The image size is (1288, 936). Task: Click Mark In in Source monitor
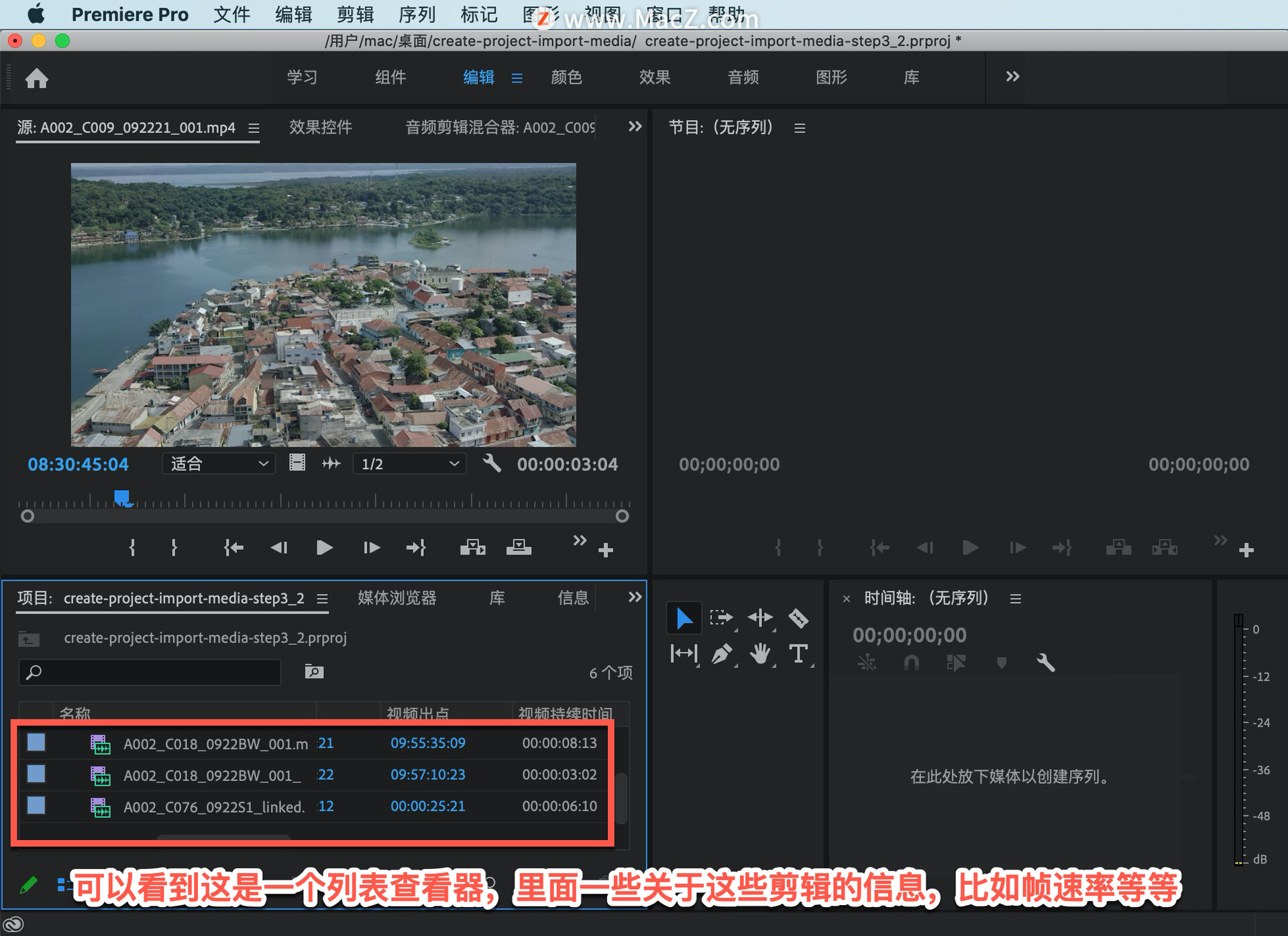pos(132,548)
